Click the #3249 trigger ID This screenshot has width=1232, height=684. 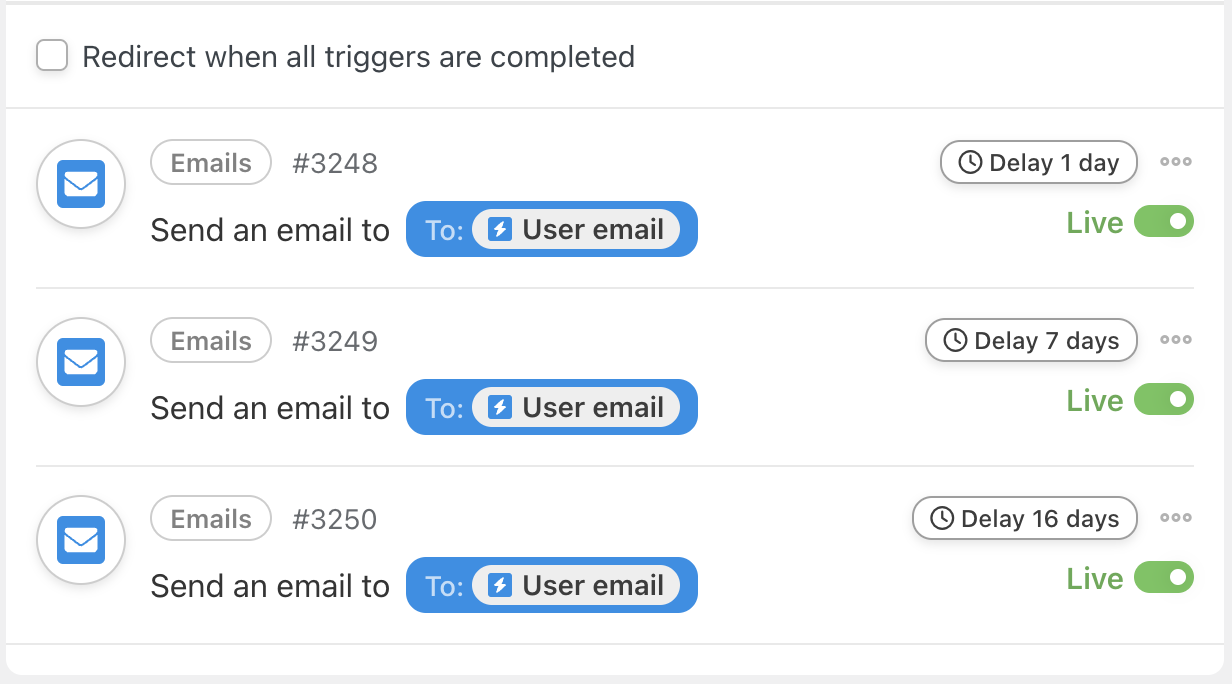point(335,342)
